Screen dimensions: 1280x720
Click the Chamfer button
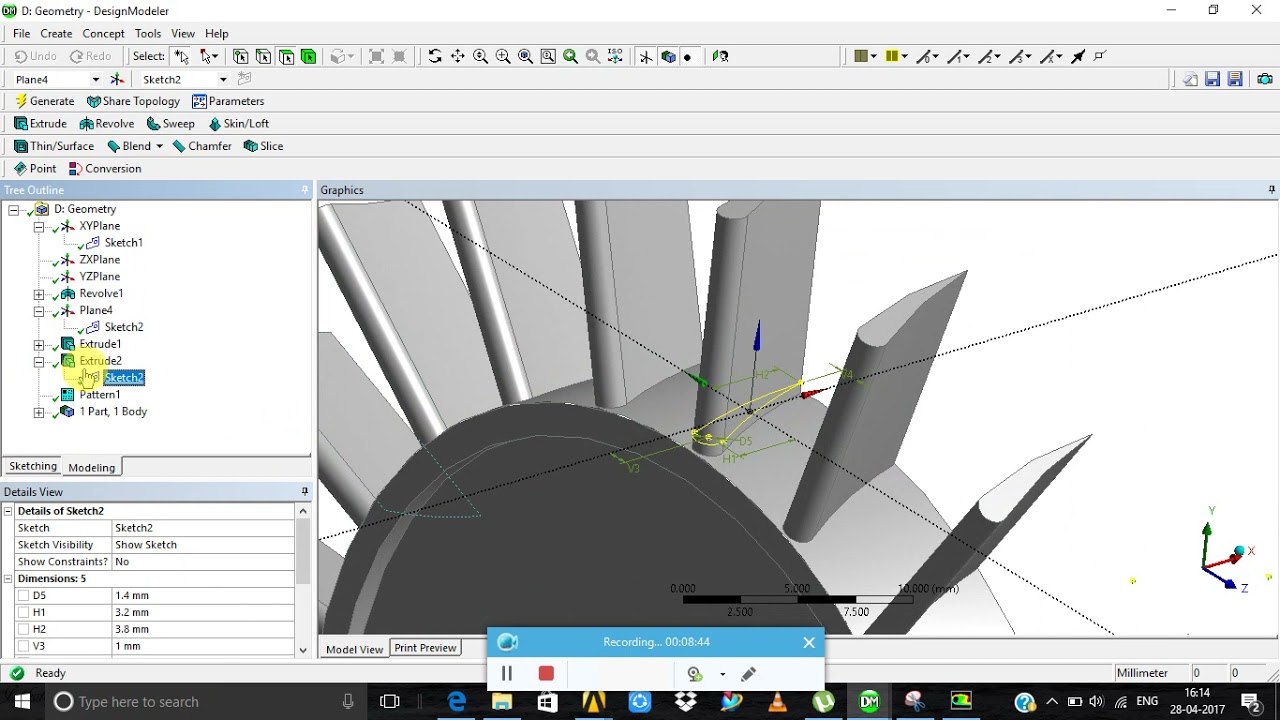pyautogui.click(x=201, y=146)
